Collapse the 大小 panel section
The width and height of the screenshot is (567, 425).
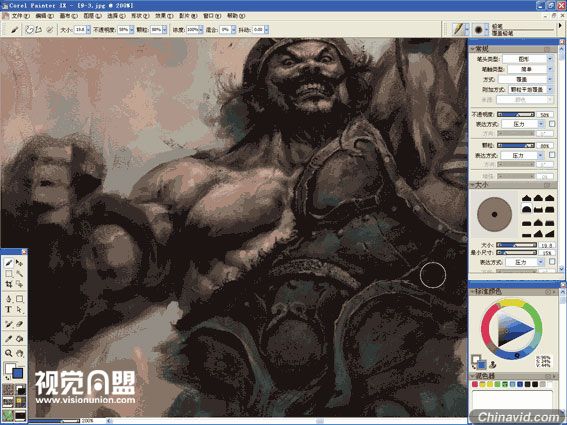pos(472,185)
